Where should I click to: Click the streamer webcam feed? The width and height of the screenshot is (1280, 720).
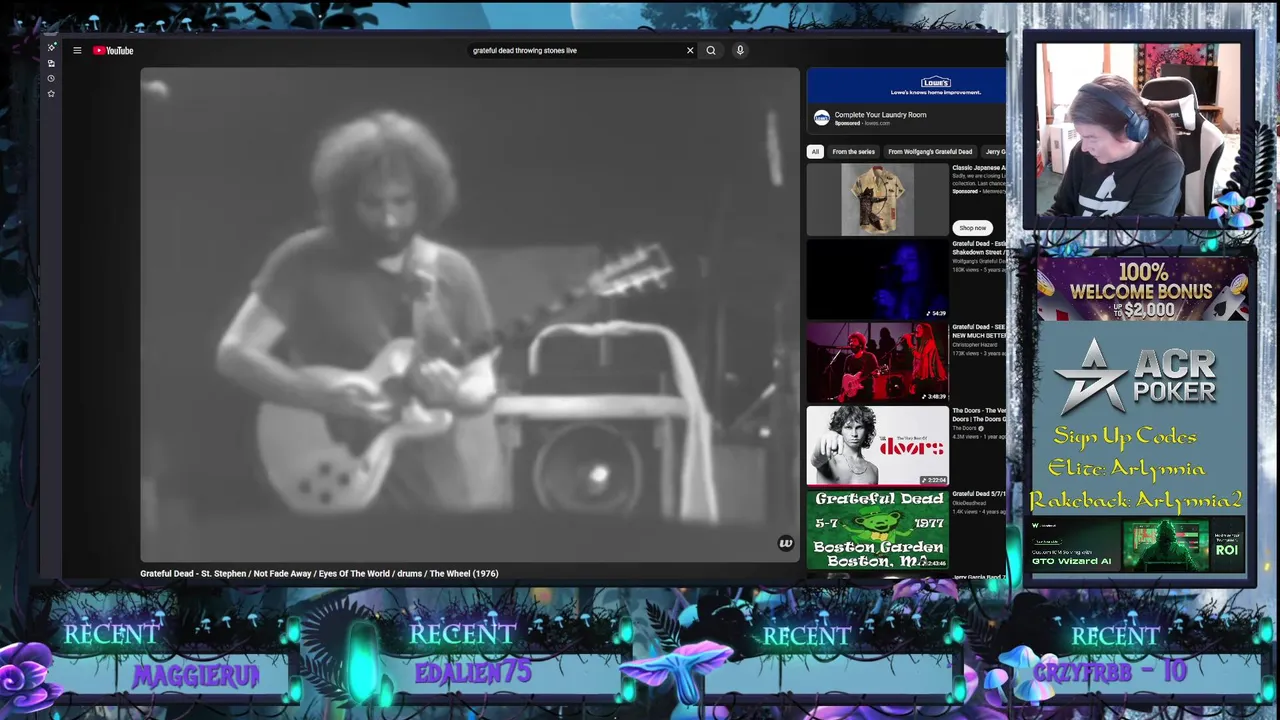coord(1138,130)
